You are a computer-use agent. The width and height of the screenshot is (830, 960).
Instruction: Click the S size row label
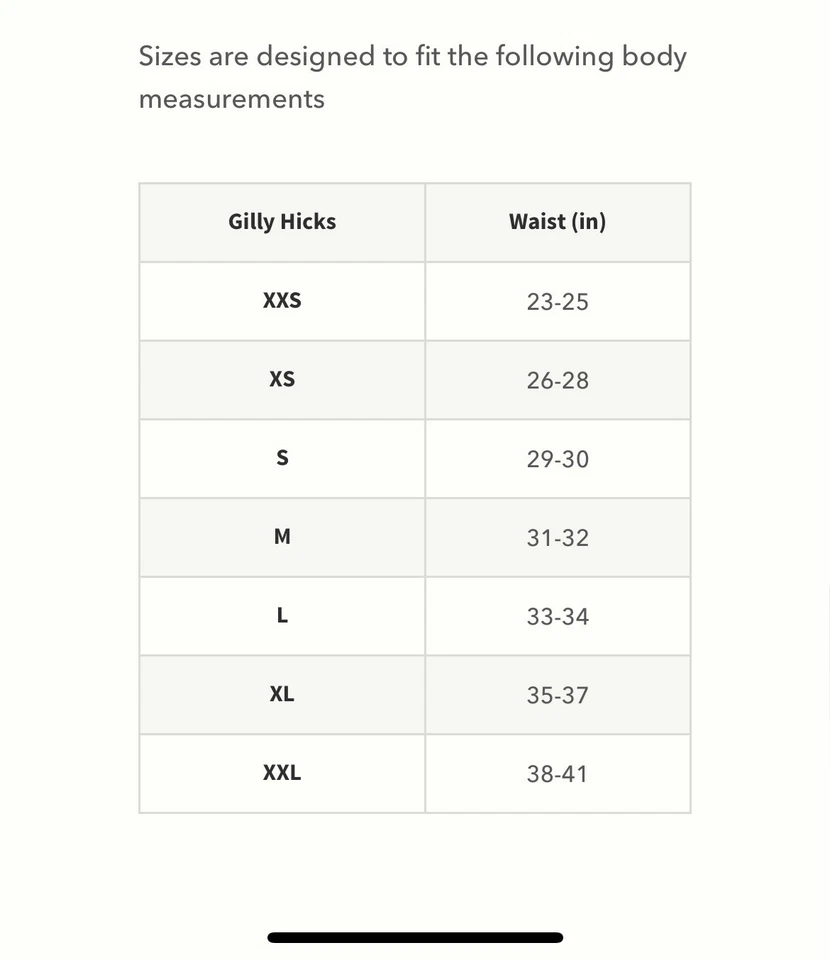coord(282,458)
